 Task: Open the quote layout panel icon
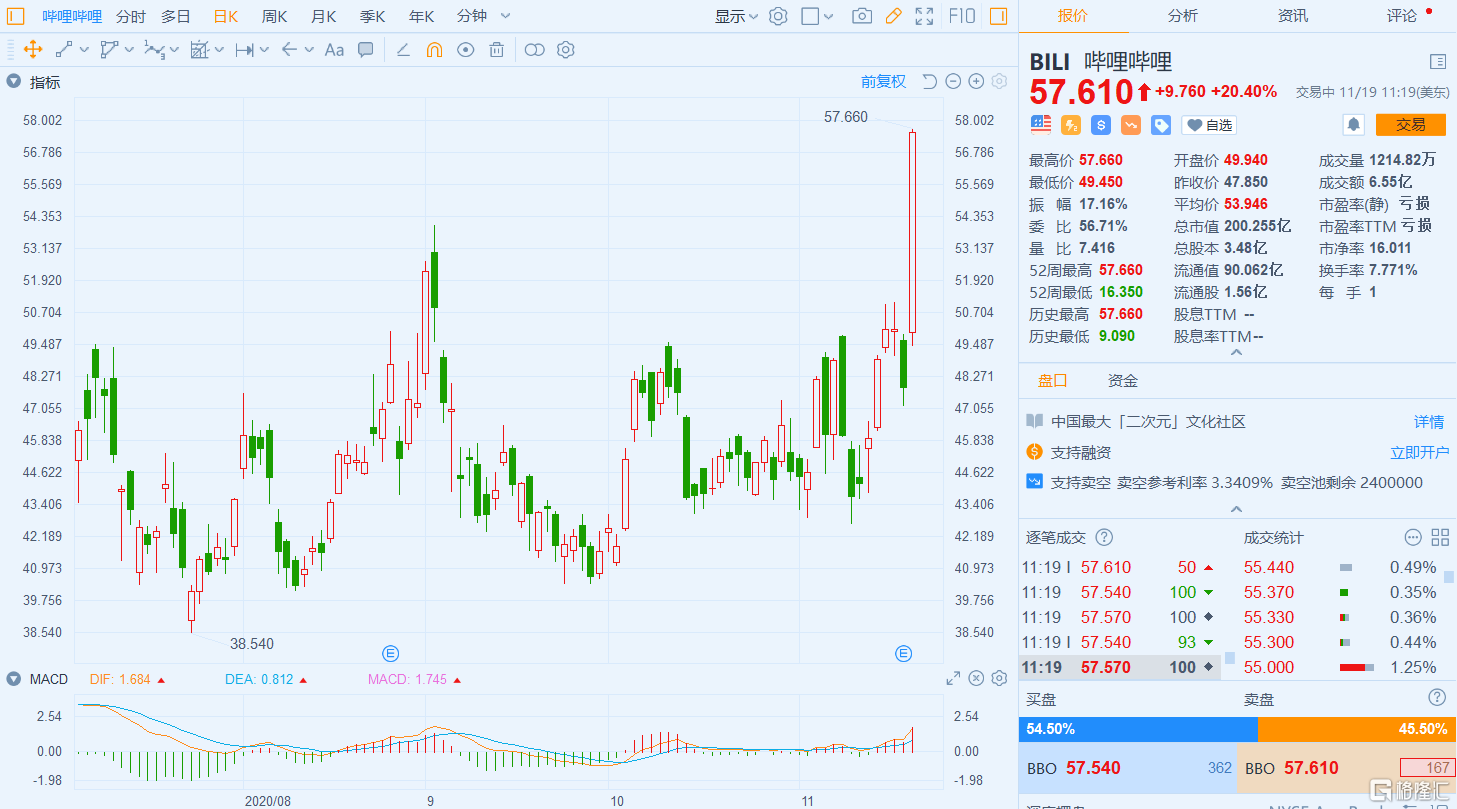coord(1438,62)
